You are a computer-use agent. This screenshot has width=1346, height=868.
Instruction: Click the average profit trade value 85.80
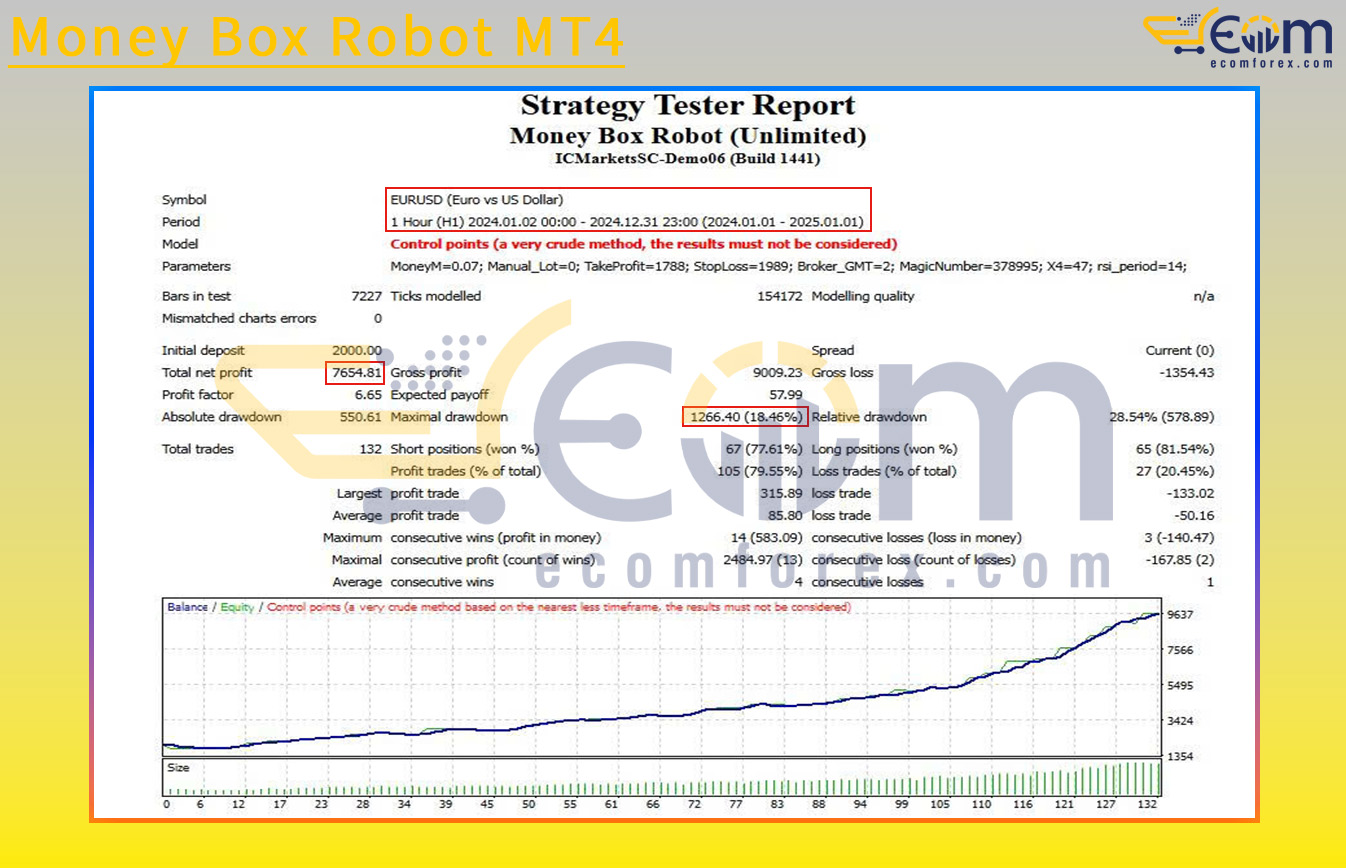pos(785,515)
